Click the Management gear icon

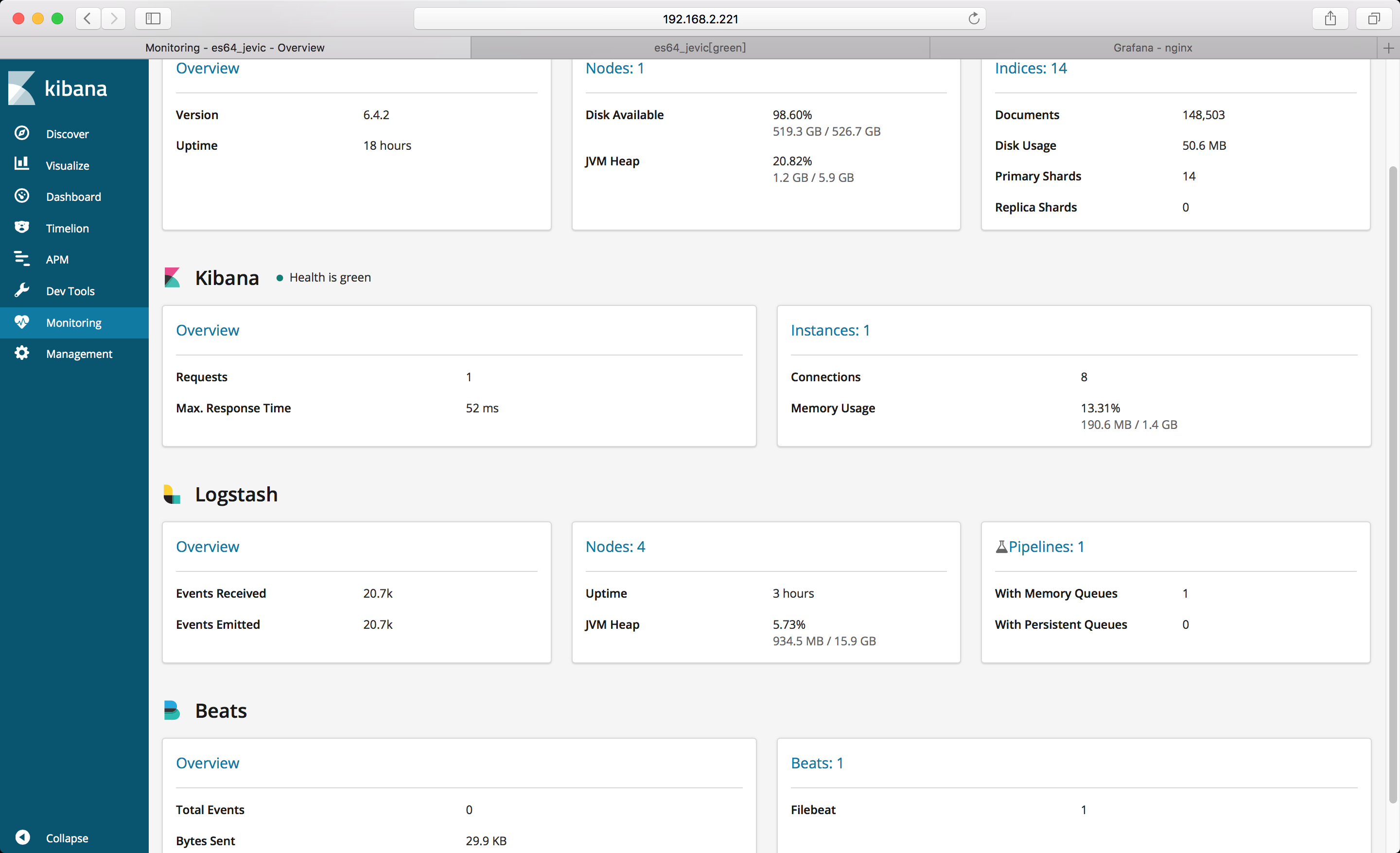click(x=21, y=354)
